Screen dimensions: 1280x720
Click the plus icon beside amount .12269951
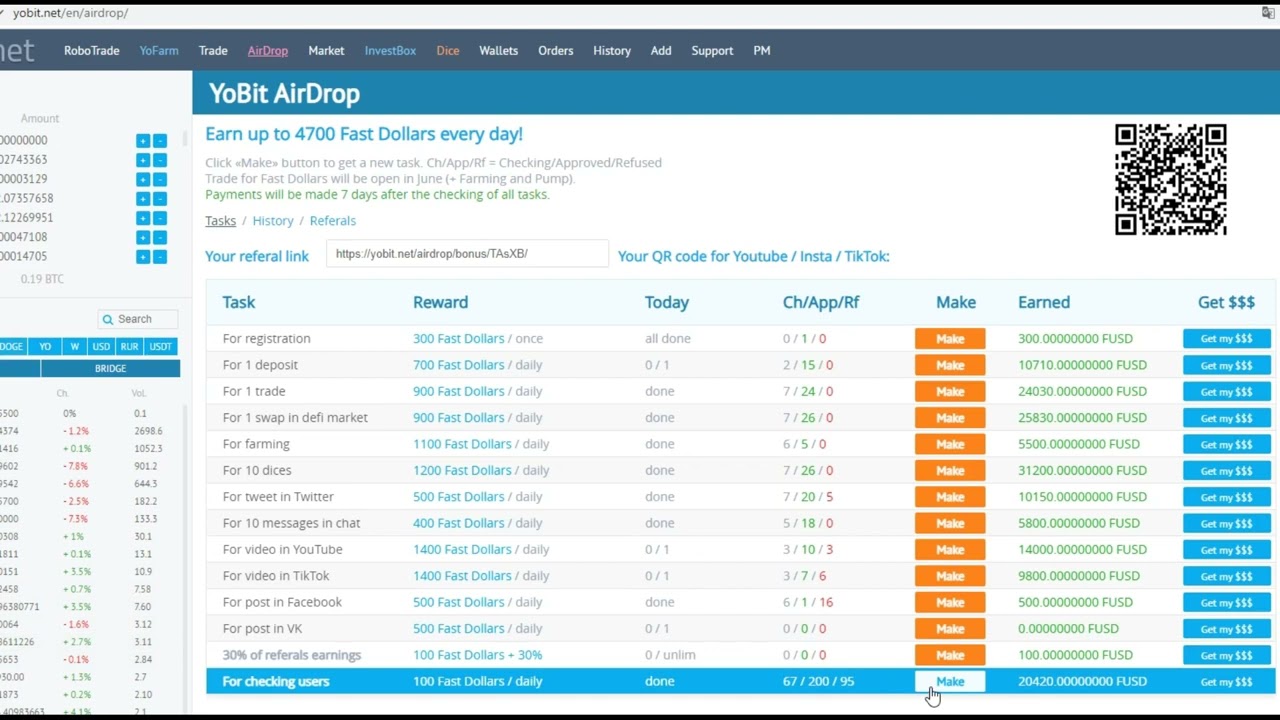click(143, 218)
